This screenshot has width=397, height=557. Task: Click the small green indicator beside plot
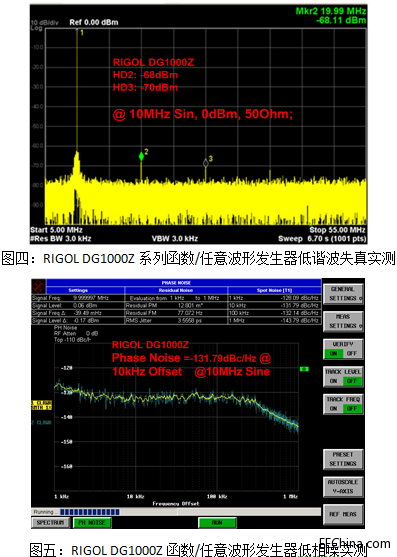pyautogui.click(x=304, y=369)
